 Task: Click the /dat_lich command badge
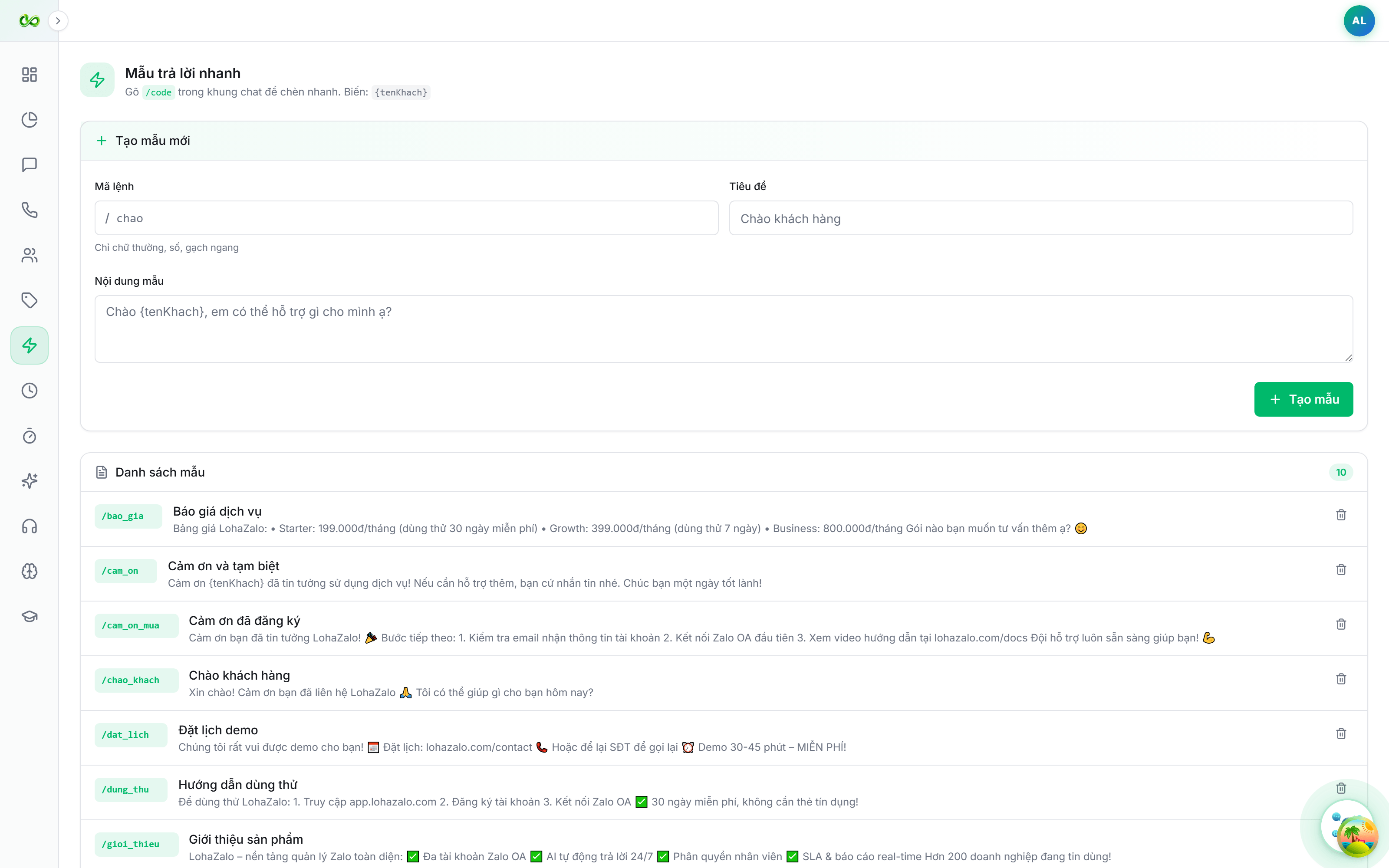pyautogui.click(x=130, y=735)
